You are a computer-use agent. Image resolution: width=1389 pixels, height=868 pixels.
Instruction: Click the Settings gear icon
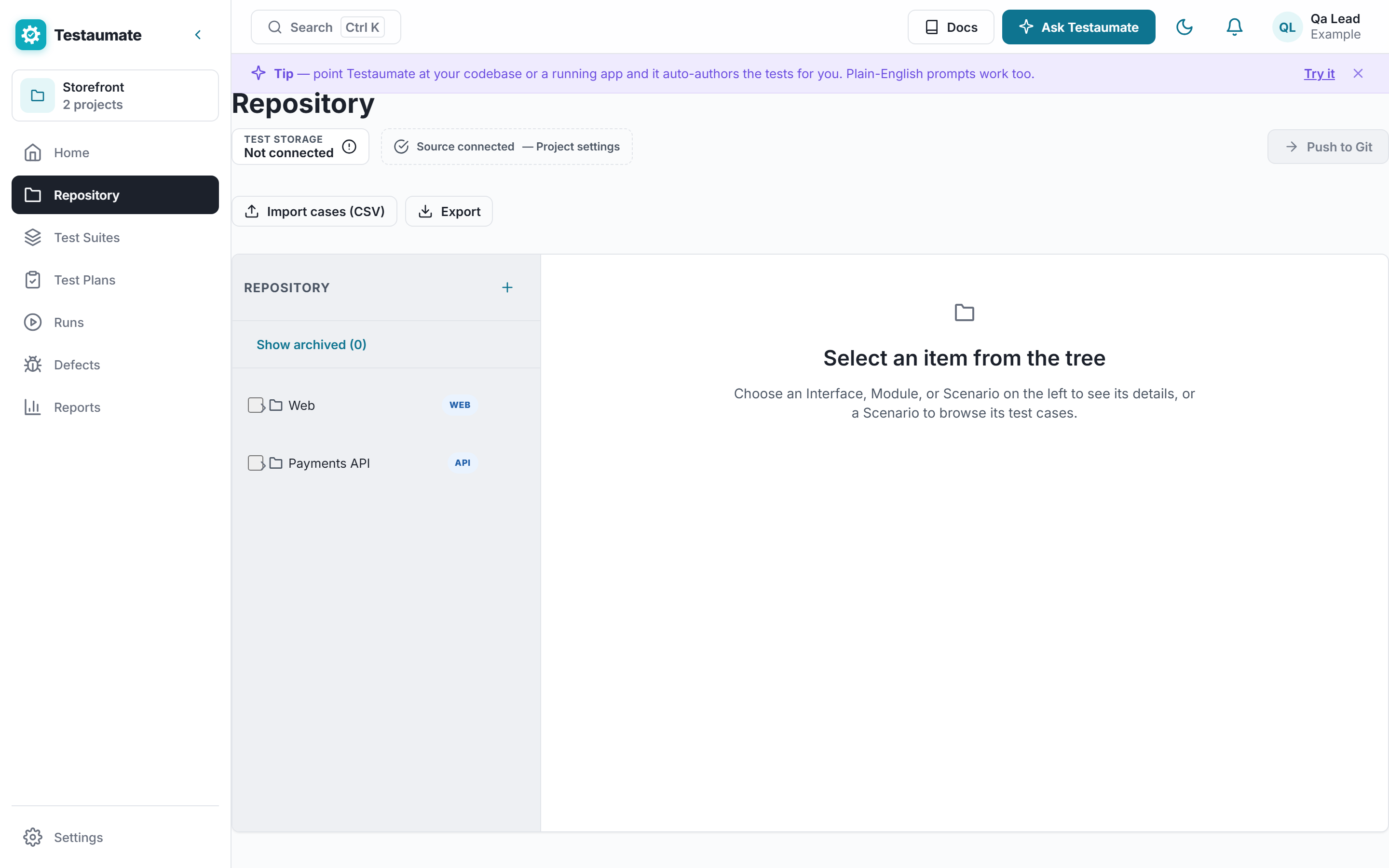(33, 838)
